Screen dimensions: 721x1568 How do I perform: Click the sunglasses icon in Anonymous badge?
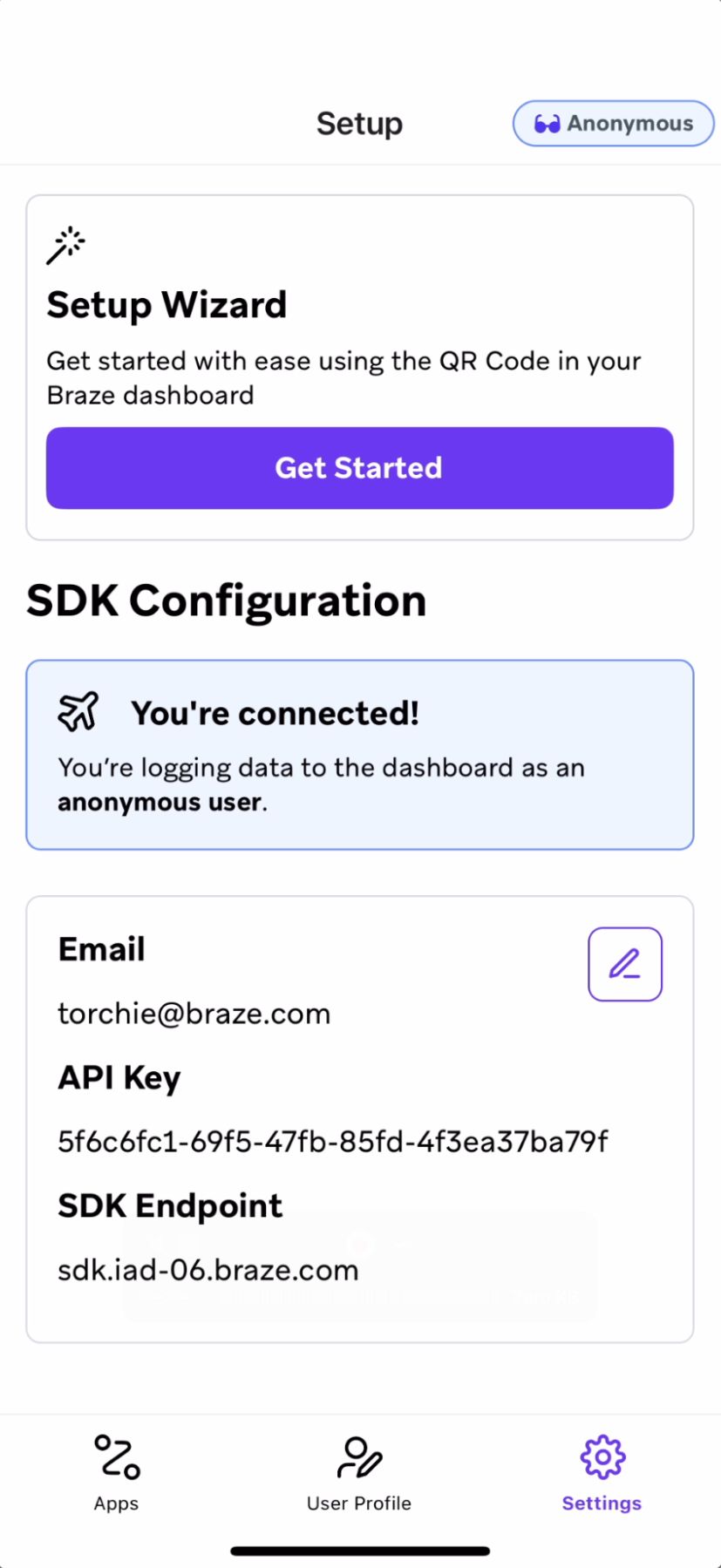click(547, 124)
